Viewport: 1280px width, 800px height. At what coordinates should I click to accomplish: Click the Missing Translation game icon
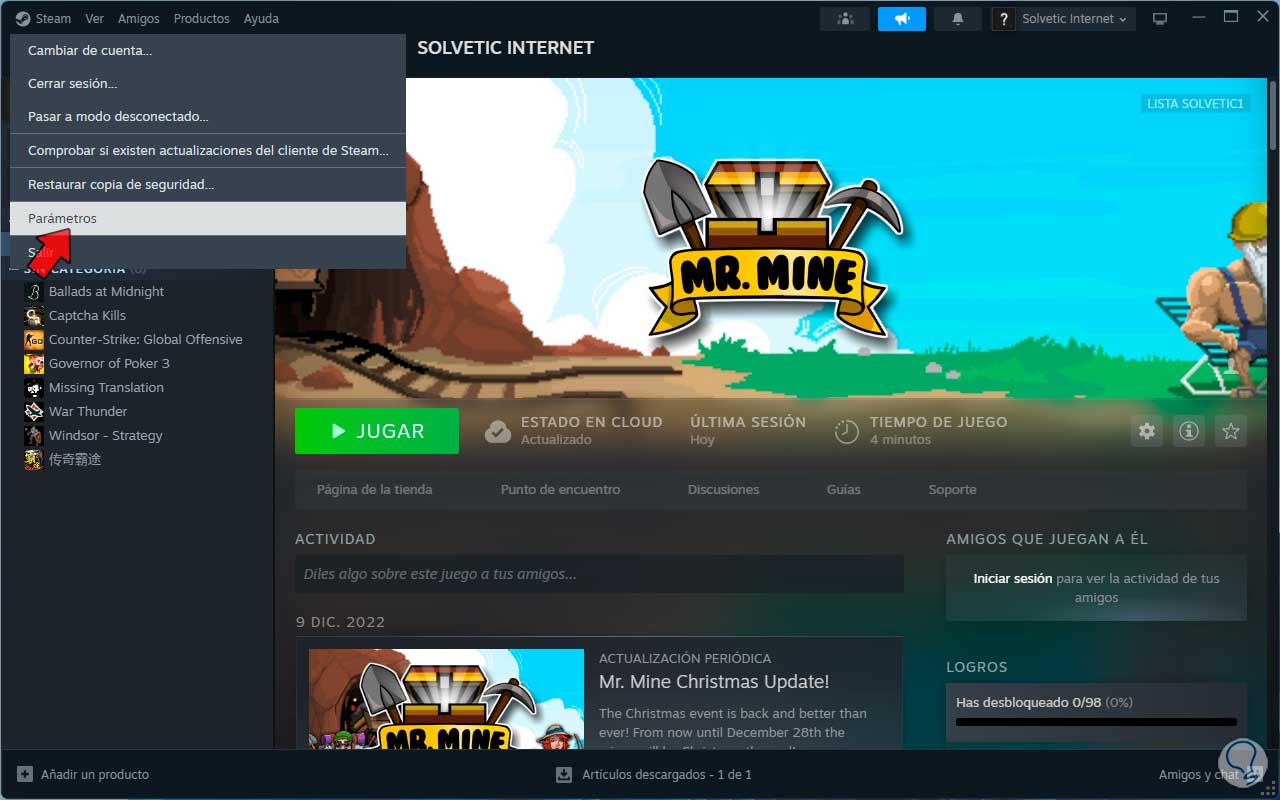[x=34, y=387]
